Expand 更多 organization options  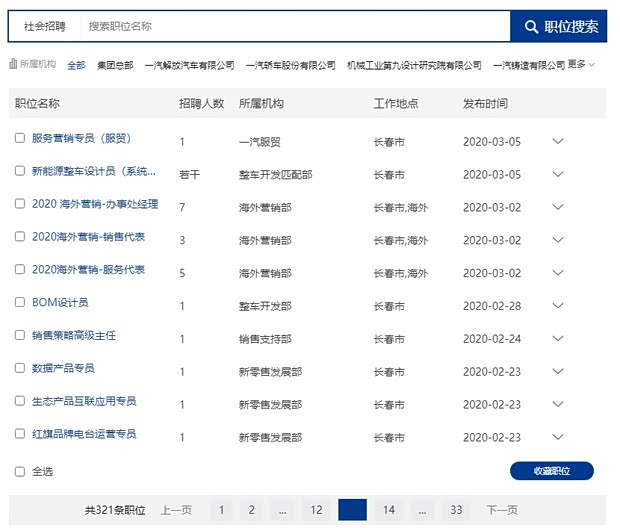(x=581, y=64)
